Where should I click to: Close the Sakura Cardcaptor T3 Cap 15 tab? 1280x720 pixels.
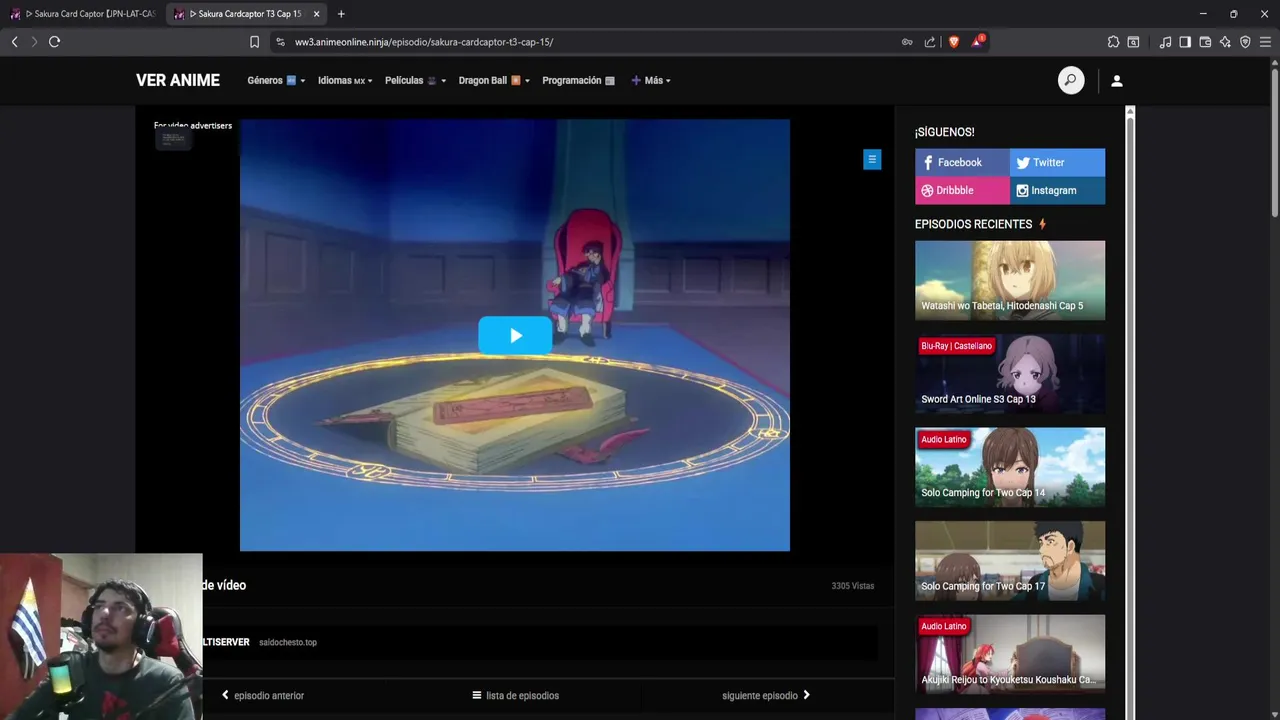tap(316, 14)
